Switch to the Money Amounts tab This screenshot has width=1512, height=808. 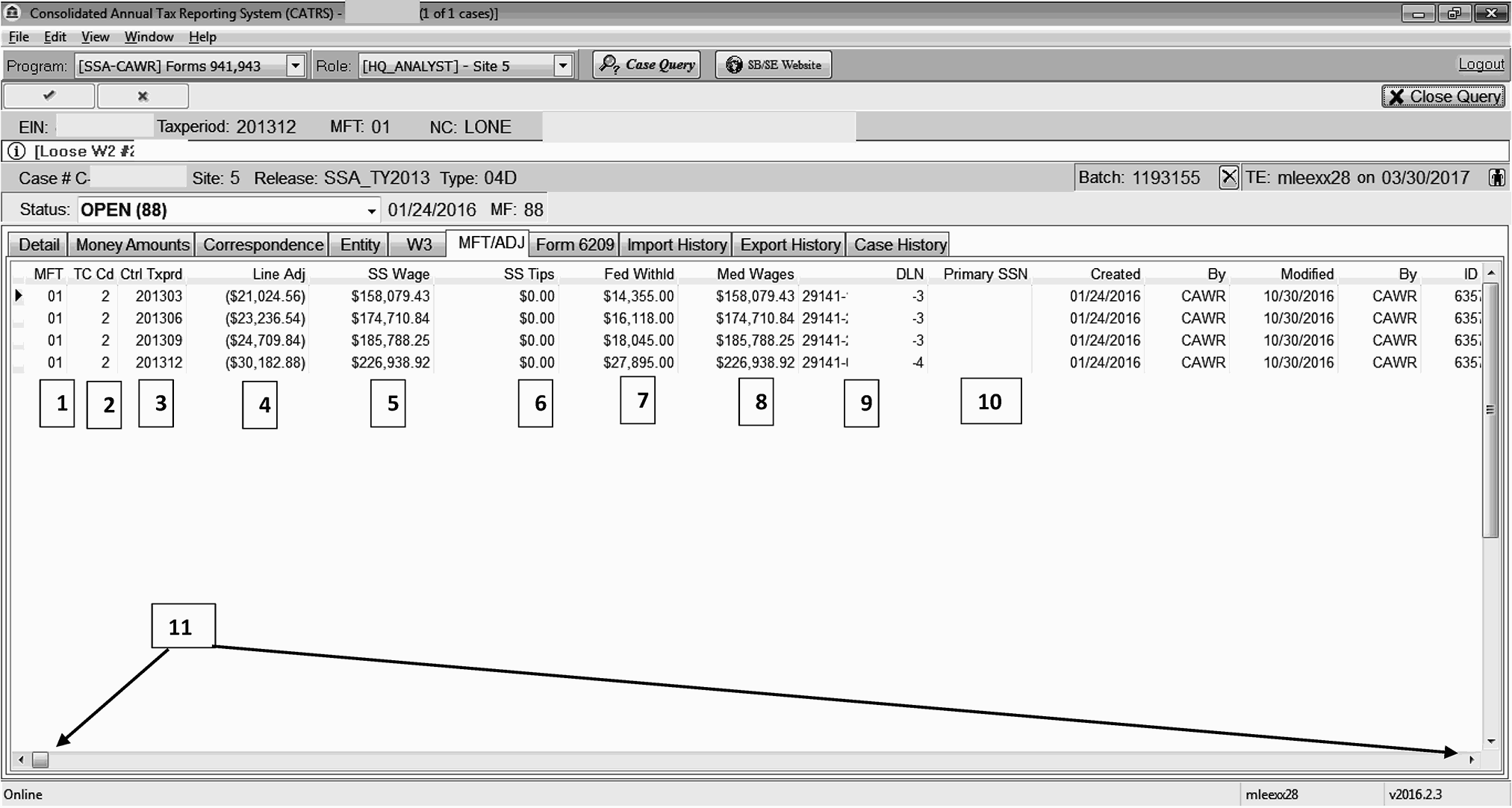pos(132,245)
